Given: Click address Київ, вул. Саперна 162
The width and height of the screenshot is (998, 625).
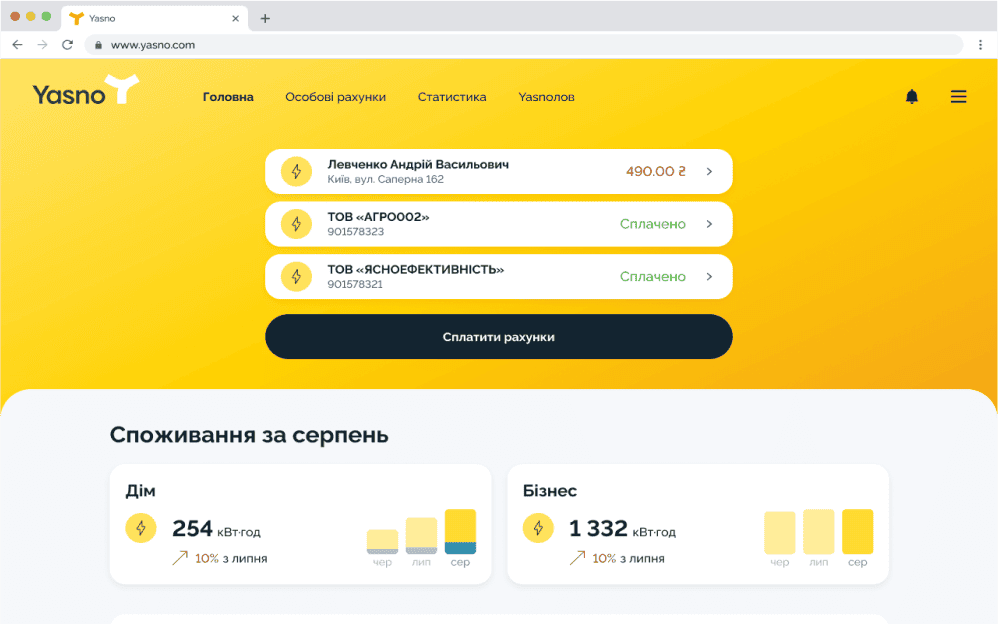Looking at the screenshot, I should coord(386,179).
